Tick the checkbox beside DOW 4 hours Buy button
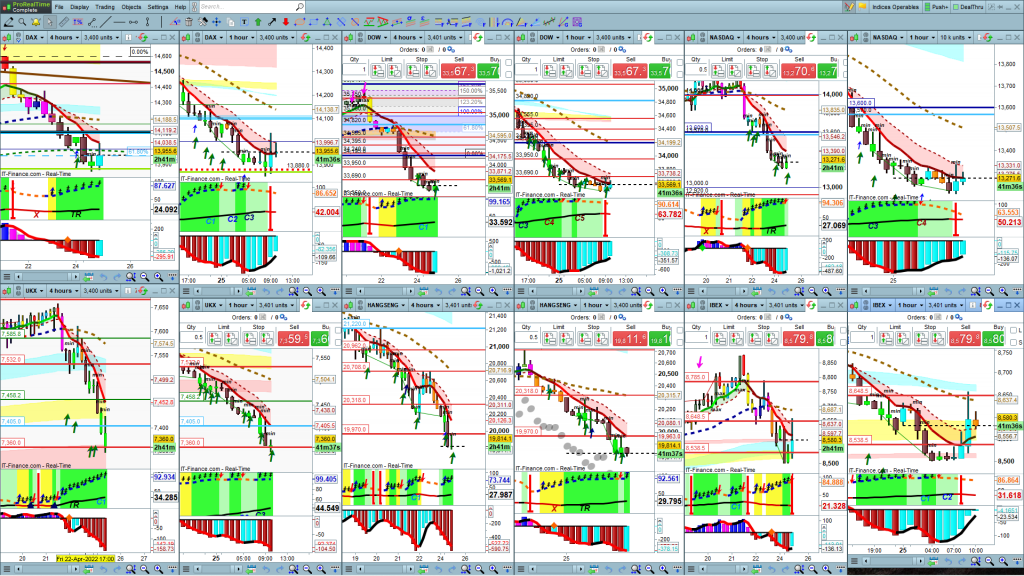This screenshot has height=576, width=1024. [x=508, y=60]
